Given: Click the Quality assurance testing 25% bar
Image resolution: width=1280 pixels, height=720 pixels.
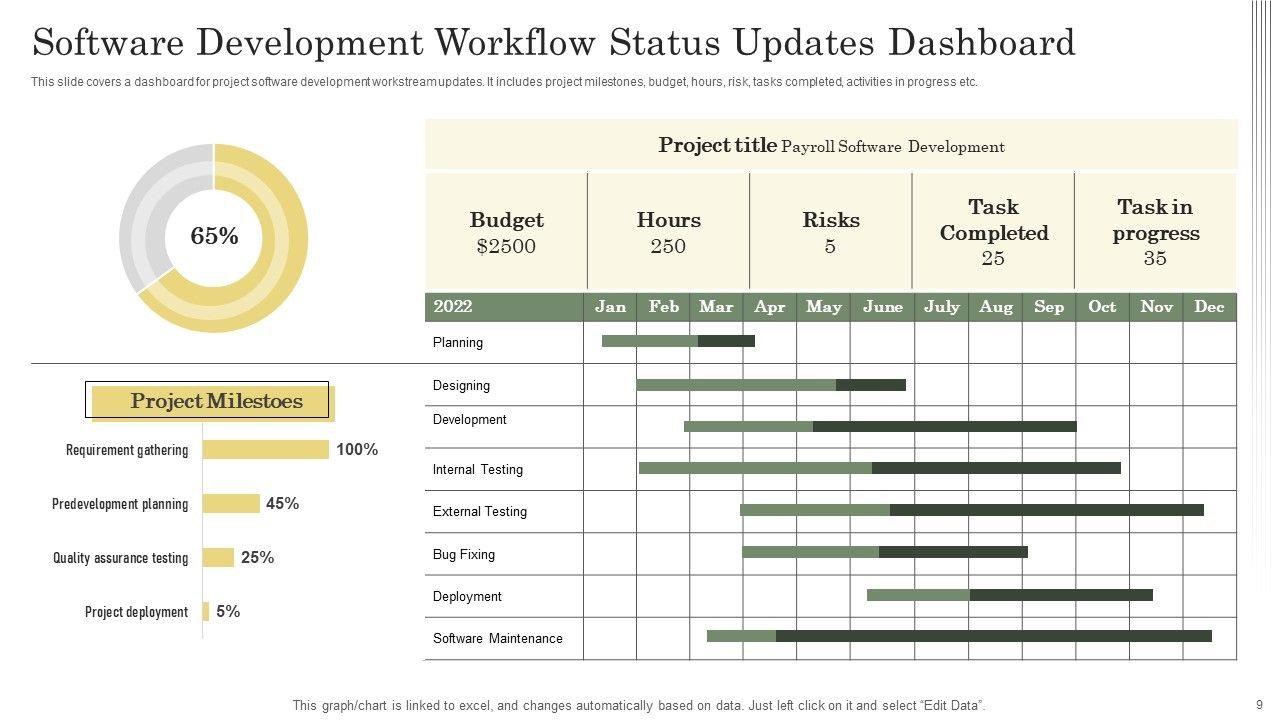Looking at the screenshot, I should click(218, 558).
